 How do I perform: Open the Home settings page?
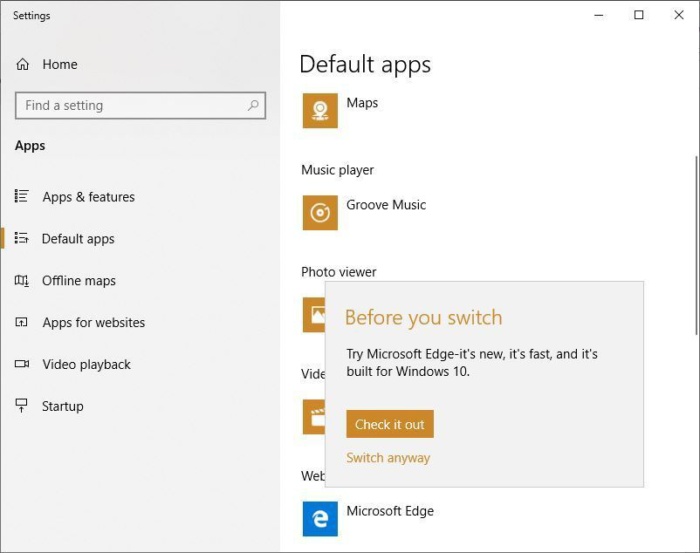(x=60, y=64)
